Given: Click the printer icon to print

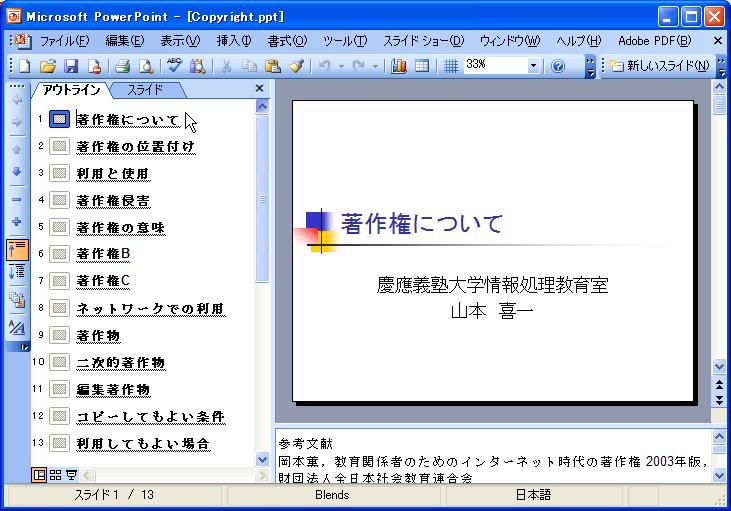Looking at the screenshot, I should pyautogui.click(x=122, y=66).
